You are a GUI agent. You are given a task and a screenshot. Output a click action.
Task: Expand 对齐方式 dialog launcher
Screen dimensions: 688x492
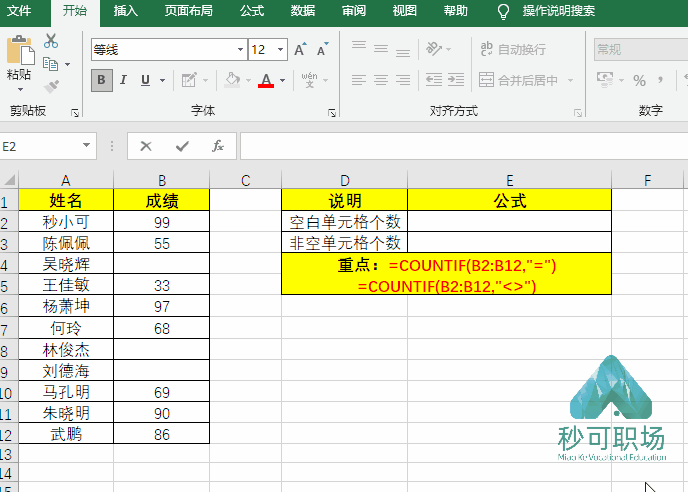578,113
